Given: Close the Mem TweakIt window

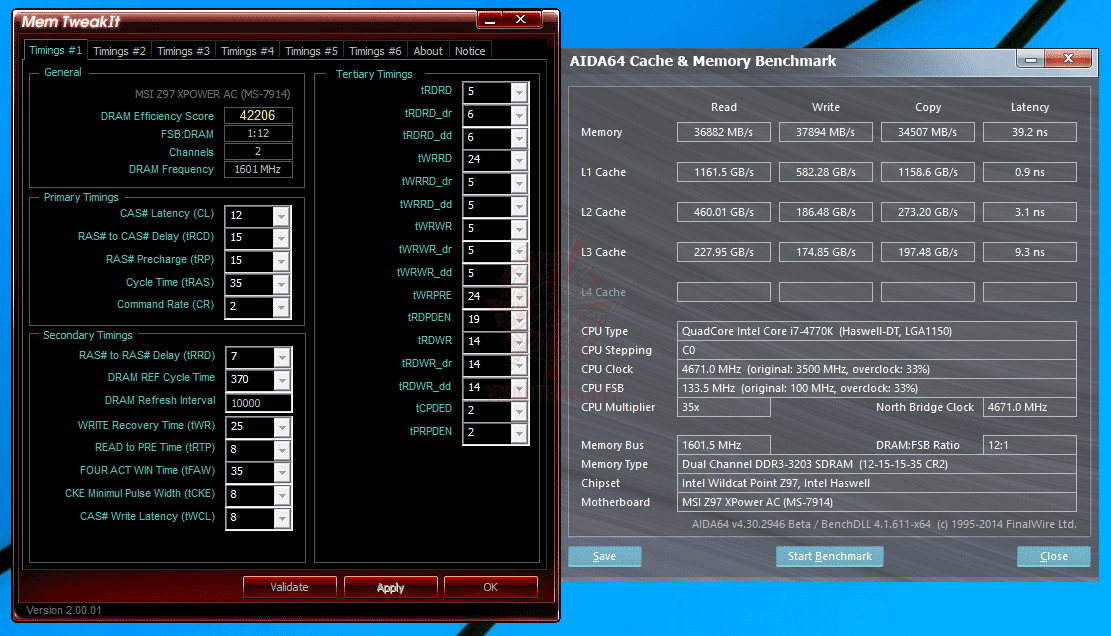Looking at the screenshot, I should [x=521, y=19].
